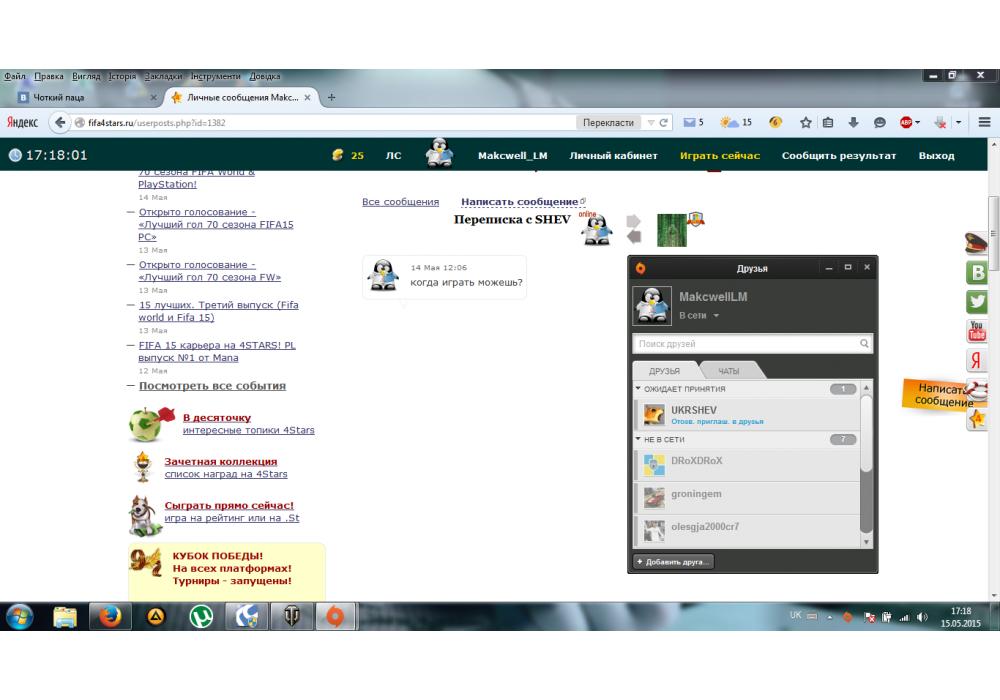
Task: Show bookmarks list via the clipboard icon
Action: click(828, 122)
